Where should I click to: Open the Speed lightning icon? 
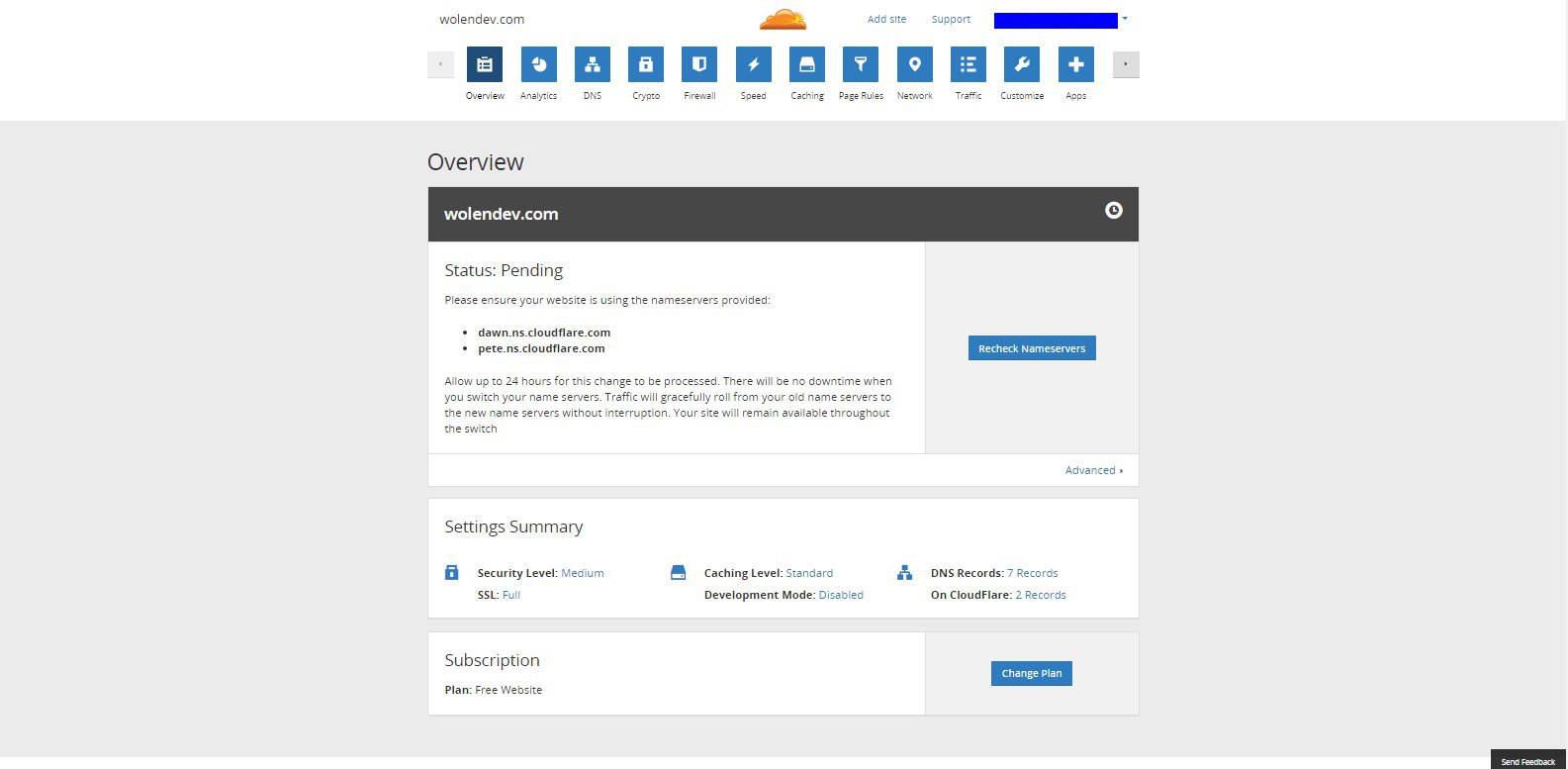pyautogui.click(x=753, y=64)
